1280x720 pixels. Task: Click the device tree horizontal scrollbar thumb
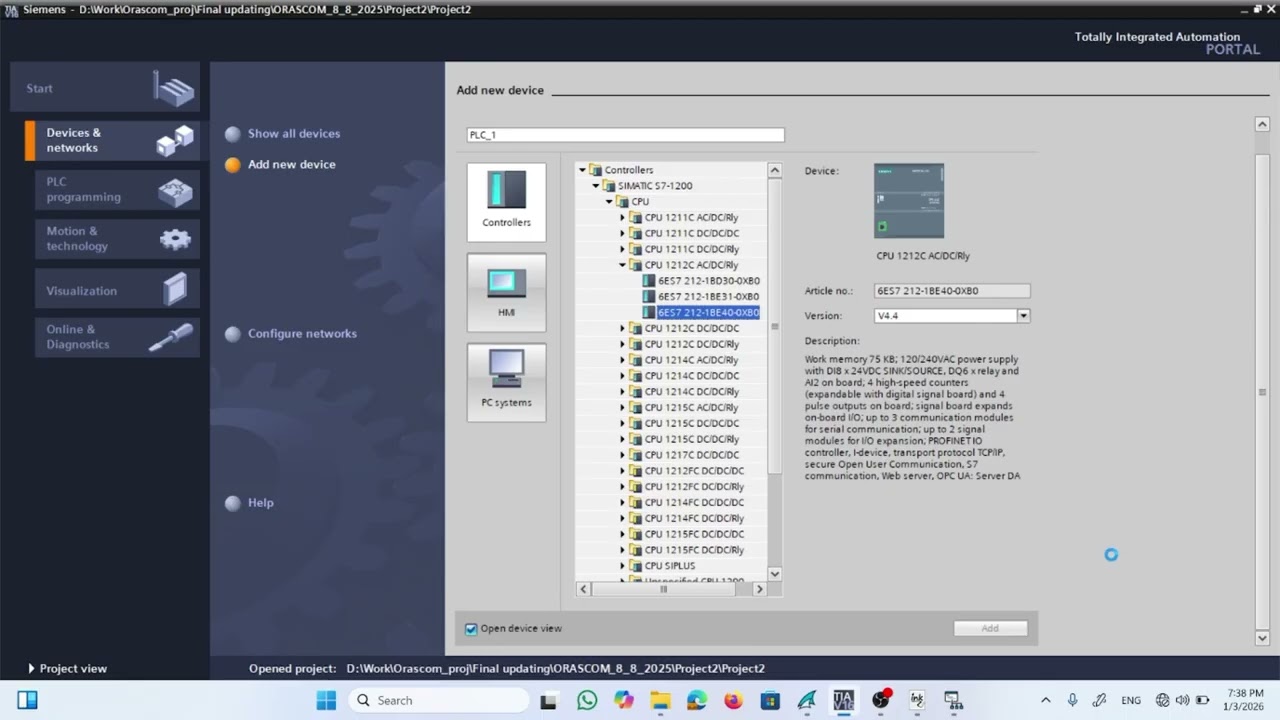point(662,589)
